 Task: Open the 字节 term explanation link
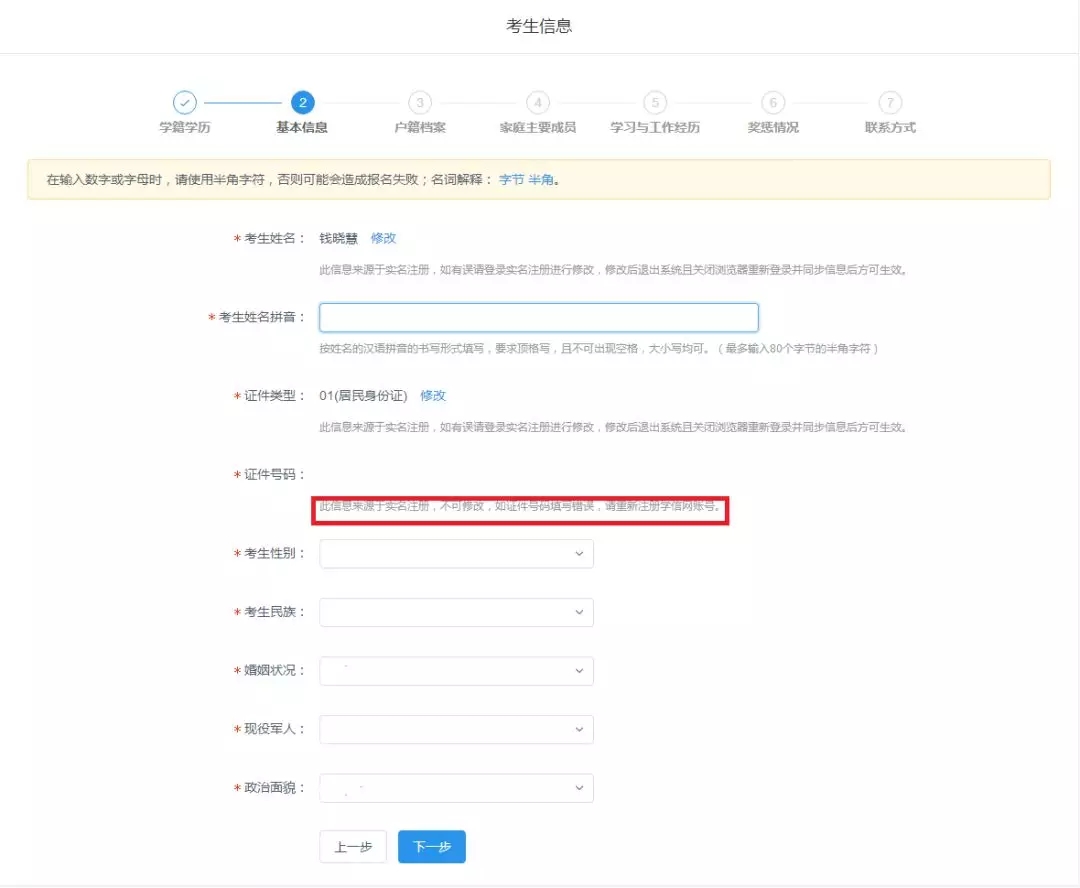coord(511,180)
